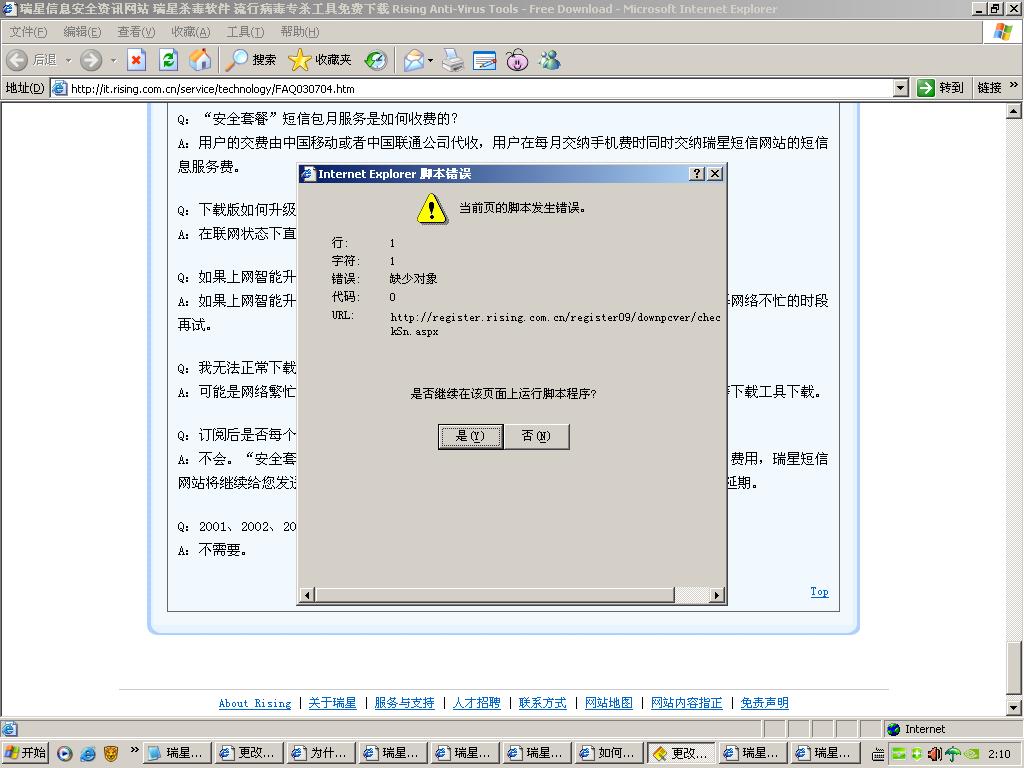
Task: Close the script error dialog
Action: 716,174
